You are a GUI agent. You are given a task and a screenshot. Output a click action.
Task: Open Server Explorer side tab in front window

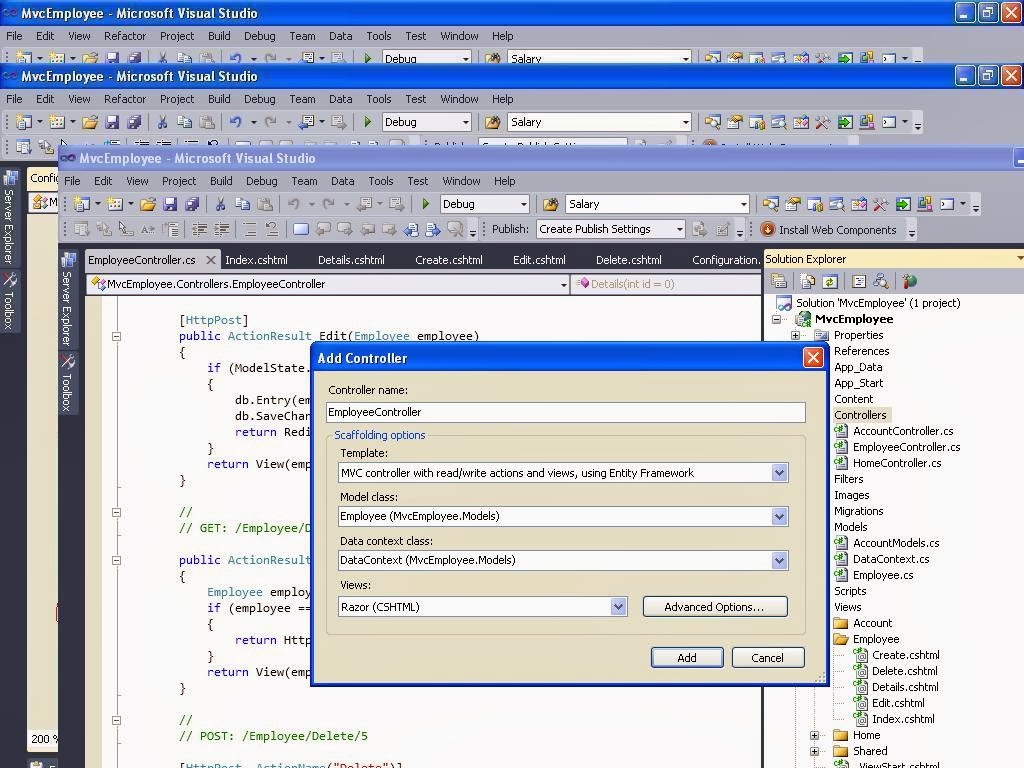67,300
